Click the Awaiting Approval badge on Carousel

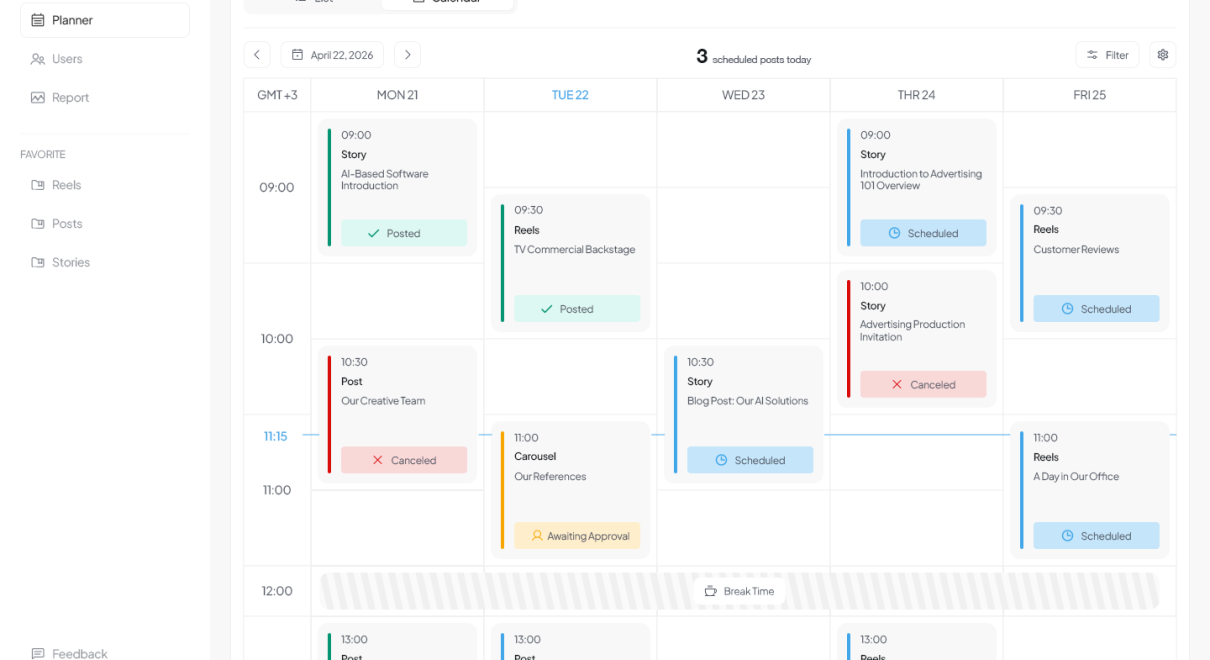[577, 536]
